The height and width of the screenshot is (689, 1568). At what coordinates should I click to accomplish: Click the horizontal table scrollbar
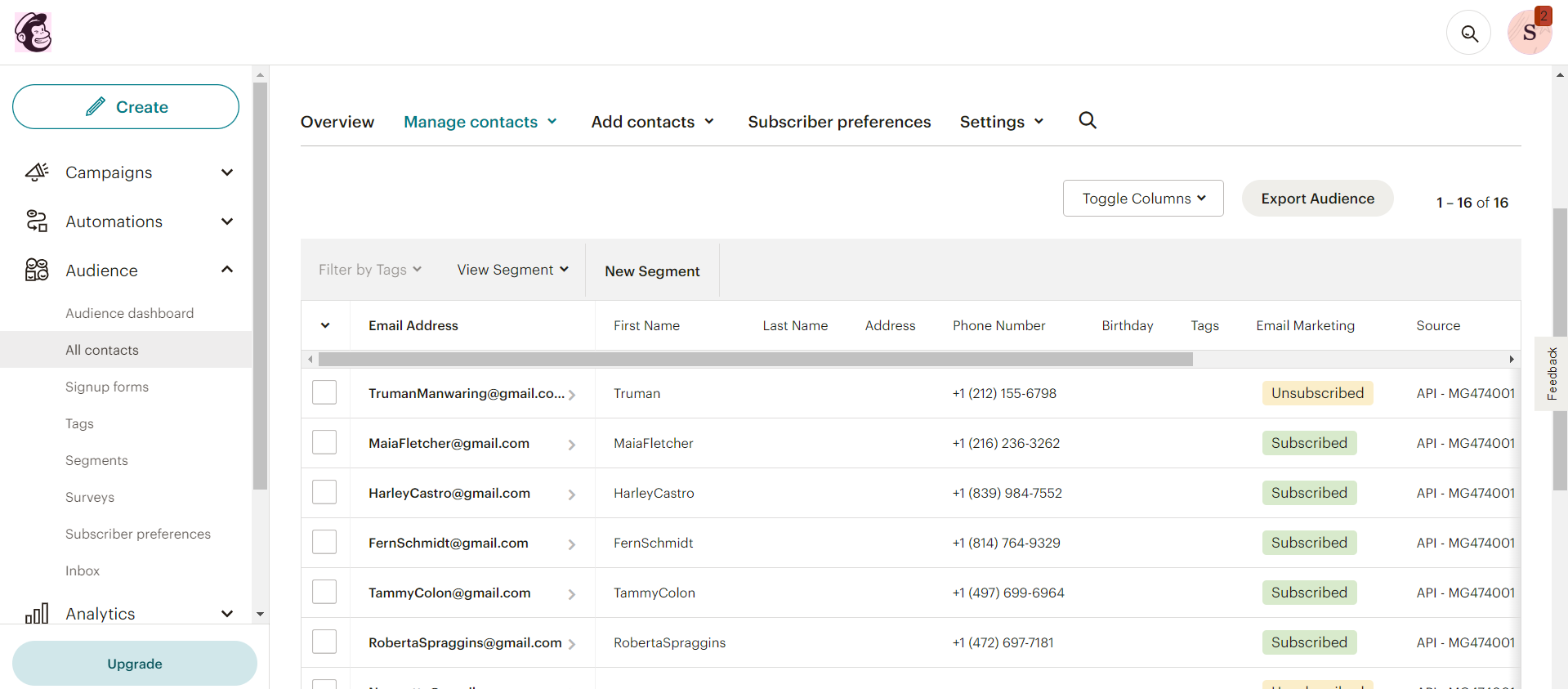point(755,360)
